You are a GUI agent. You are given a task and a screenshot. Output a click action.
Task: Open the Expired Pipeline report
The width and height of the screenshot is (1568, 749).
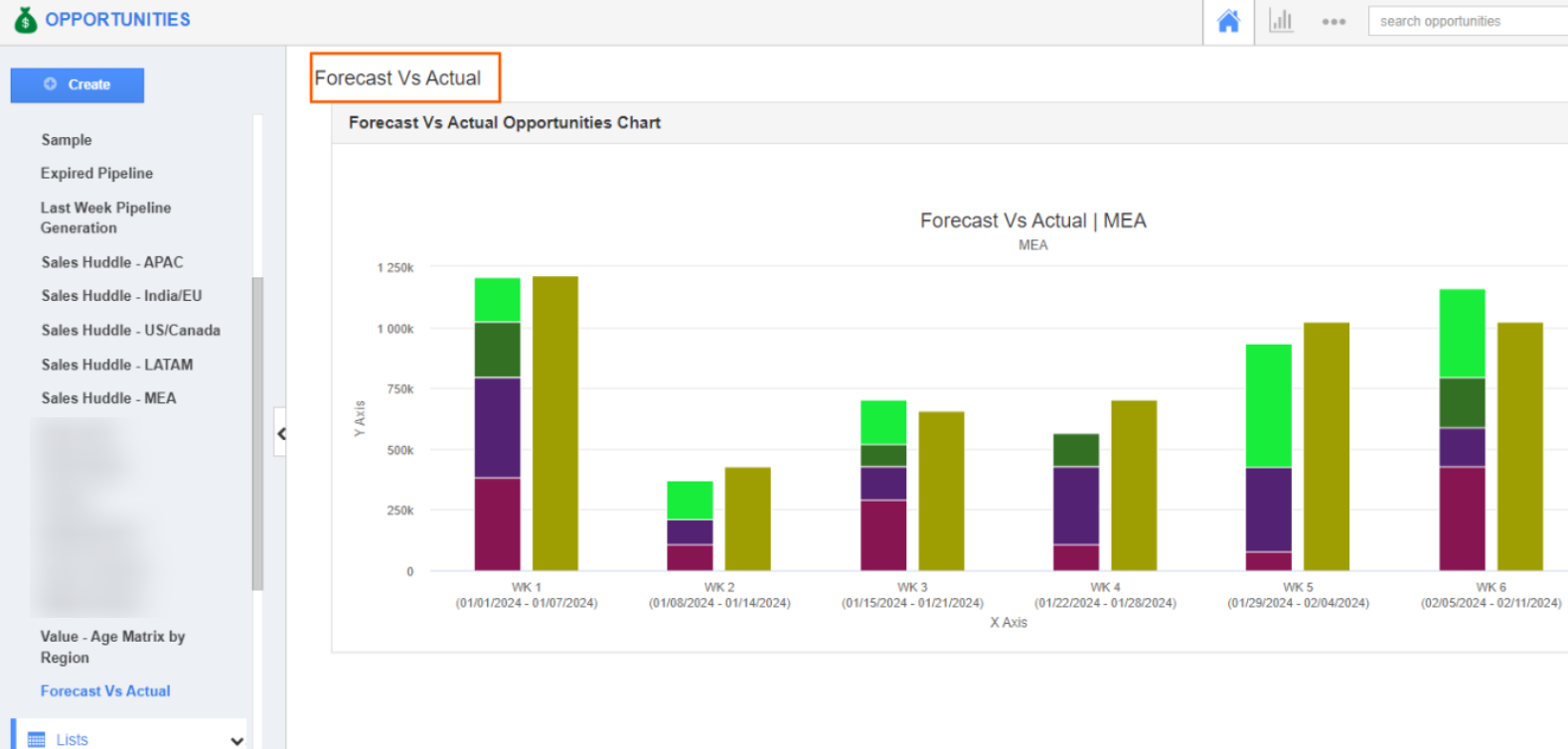[96, 173]
